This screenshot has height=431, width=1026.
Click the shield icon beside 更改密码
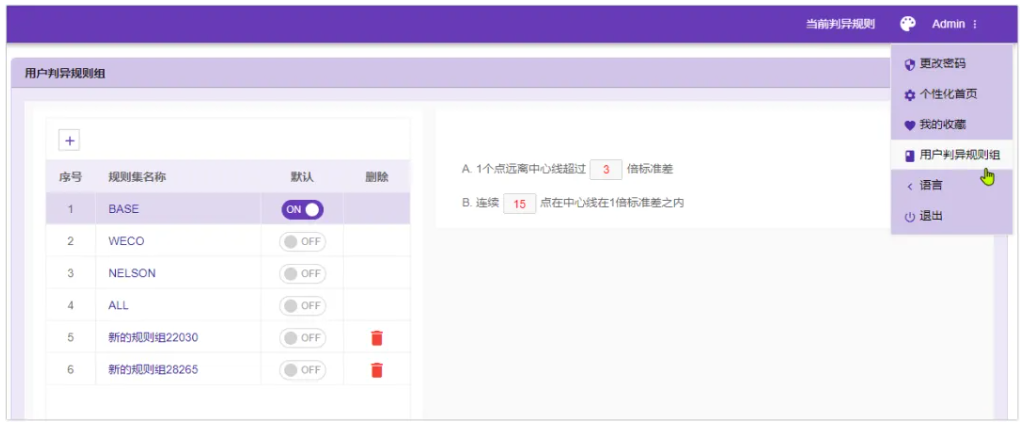909,64
